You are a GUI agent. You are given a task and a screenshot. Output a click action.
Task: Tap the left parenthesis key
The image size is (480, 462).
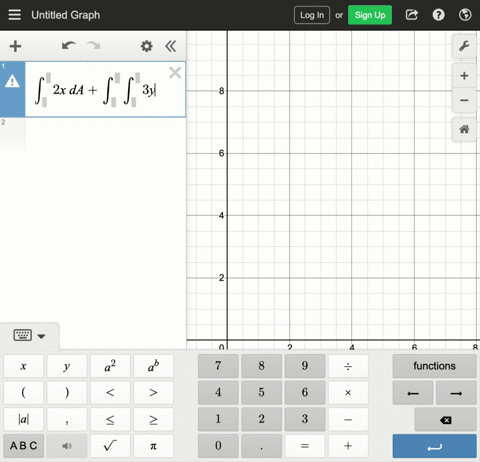23,393
